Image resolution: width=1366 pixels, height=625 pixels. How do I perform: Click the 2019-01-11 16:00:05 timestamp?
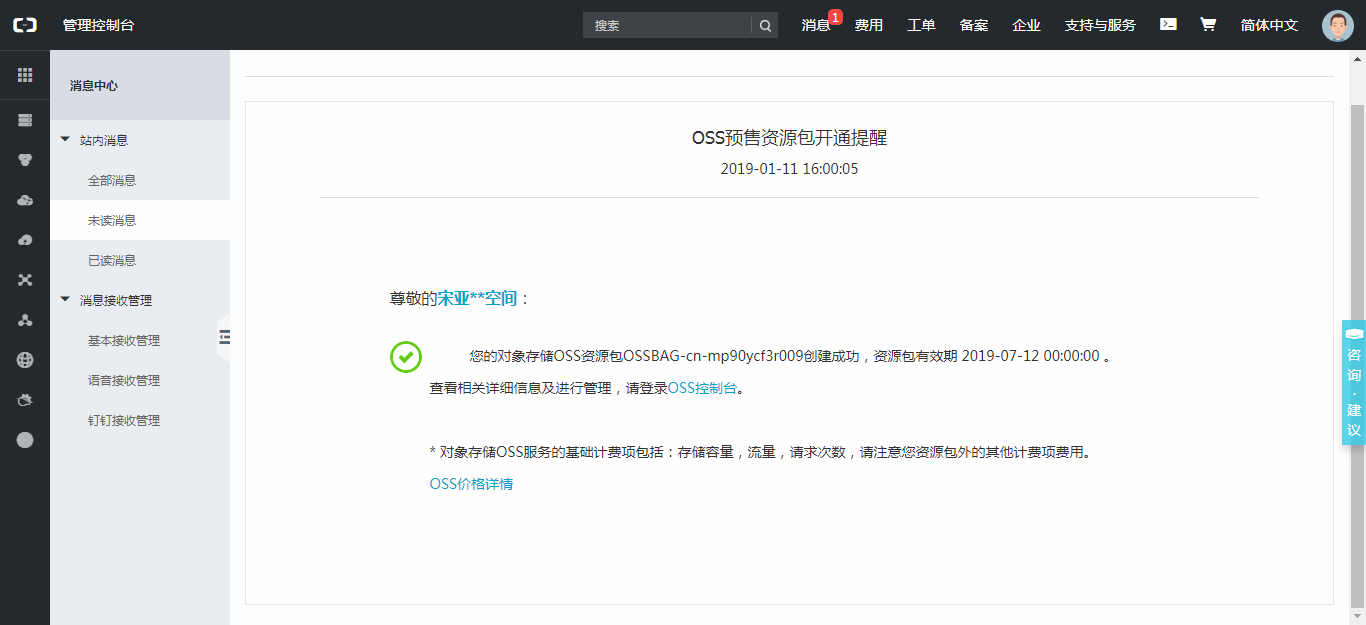(789, 169)
